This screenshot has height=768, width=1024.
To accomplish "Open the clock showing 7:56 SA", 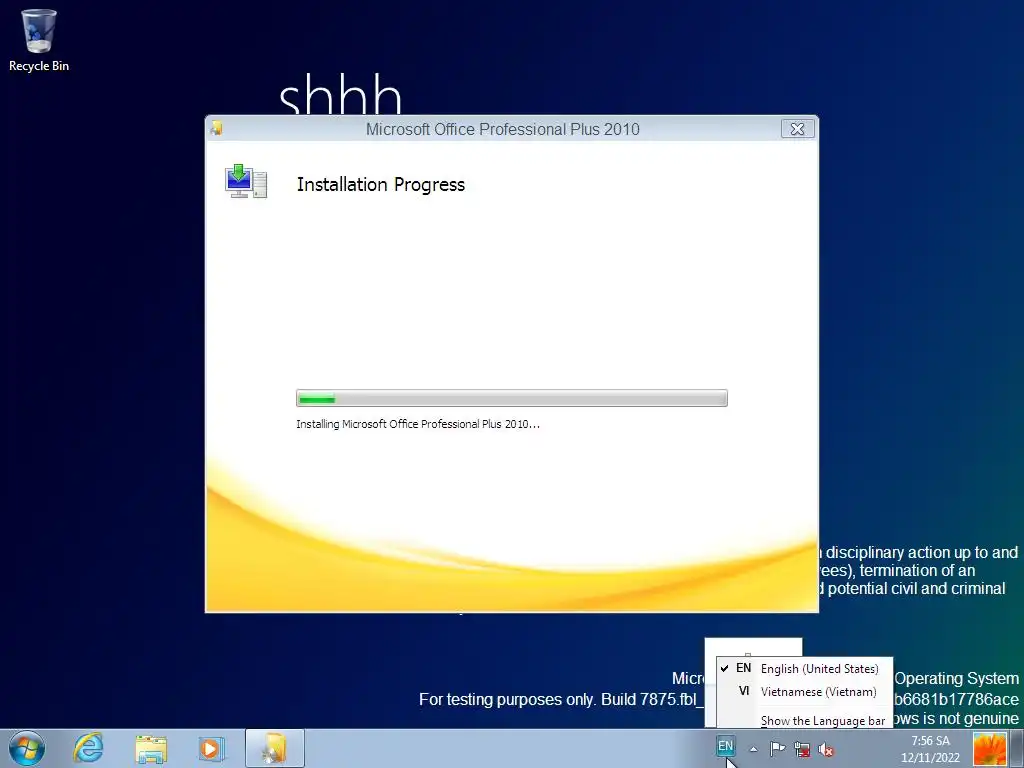I will pos(931,749).
